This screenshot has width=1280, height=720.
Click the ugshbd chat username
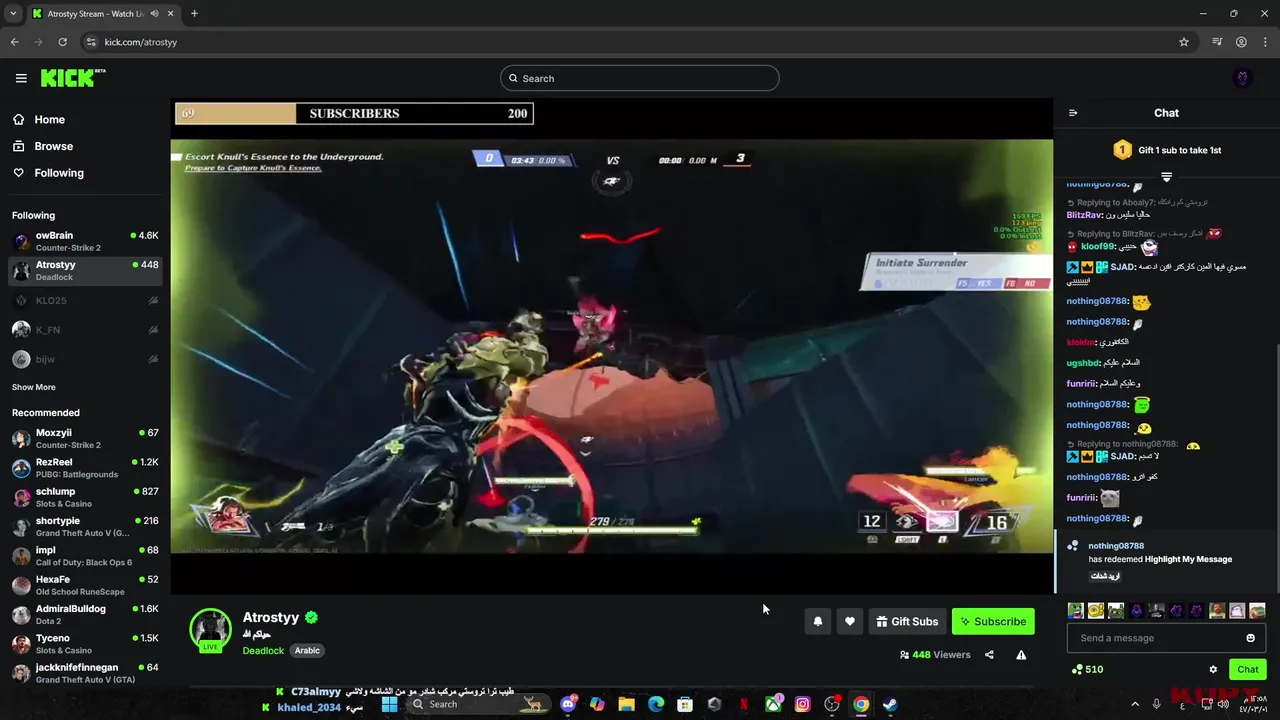point(1083,363)
